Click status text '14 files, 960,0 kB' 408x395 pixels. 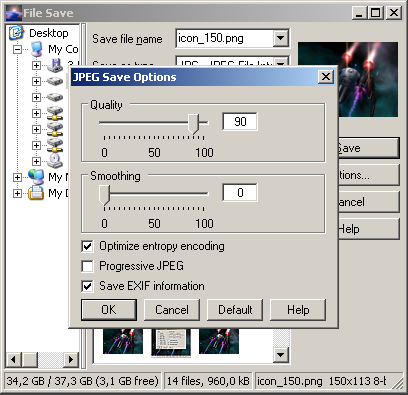(x=208, y=381)
